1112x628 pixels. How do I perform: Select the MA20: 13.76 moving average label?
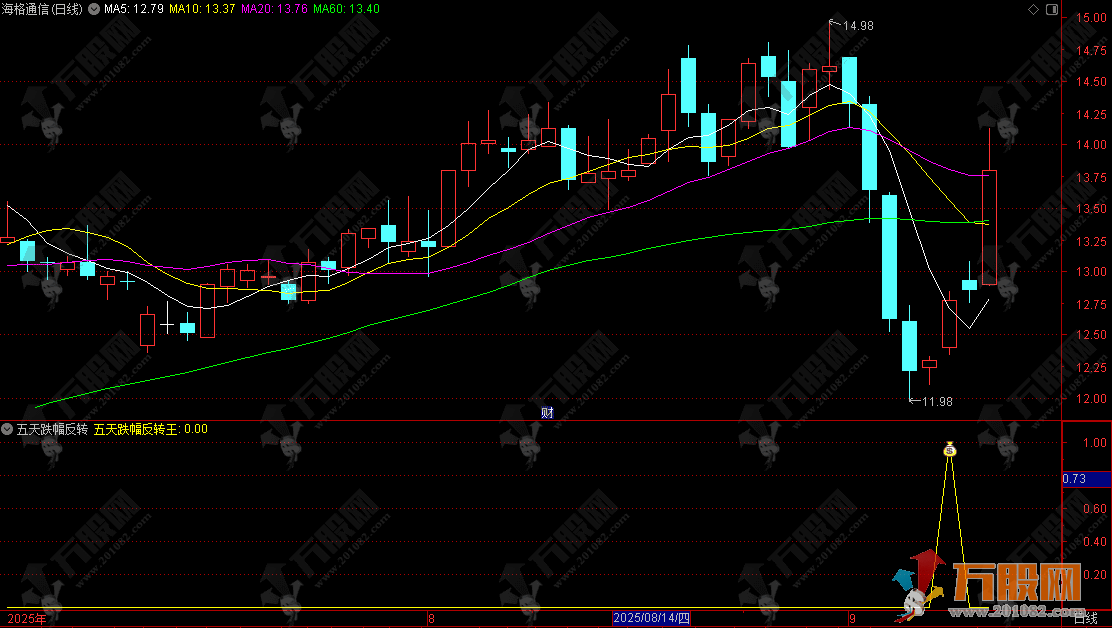(x=274, y=9)
